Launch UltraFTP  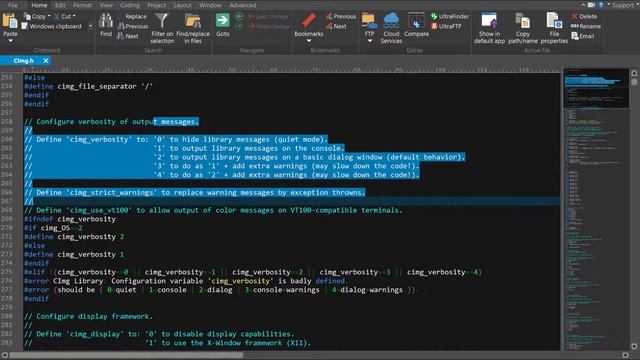[x=446, y=26]
